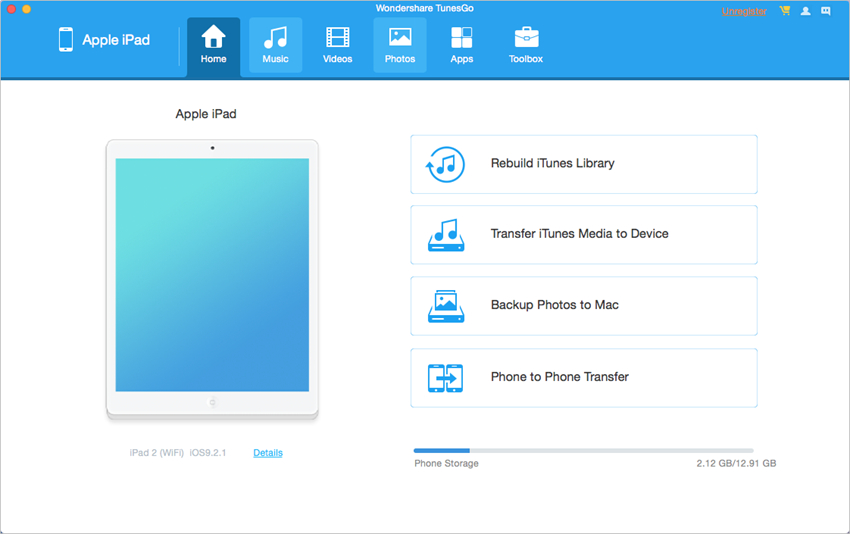850x534 pixels.
Task: Open the Apps tab
Action: (x=461, y=46)
